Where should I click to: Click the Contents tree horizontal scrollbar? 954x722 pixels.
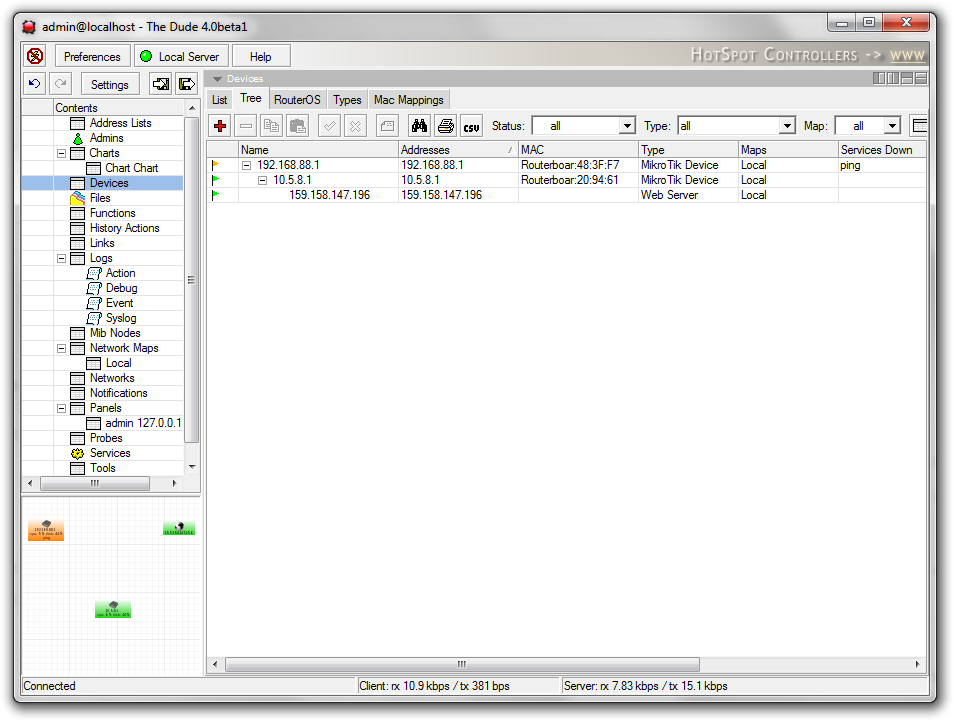pyautogui.click(x=95, y=484)
